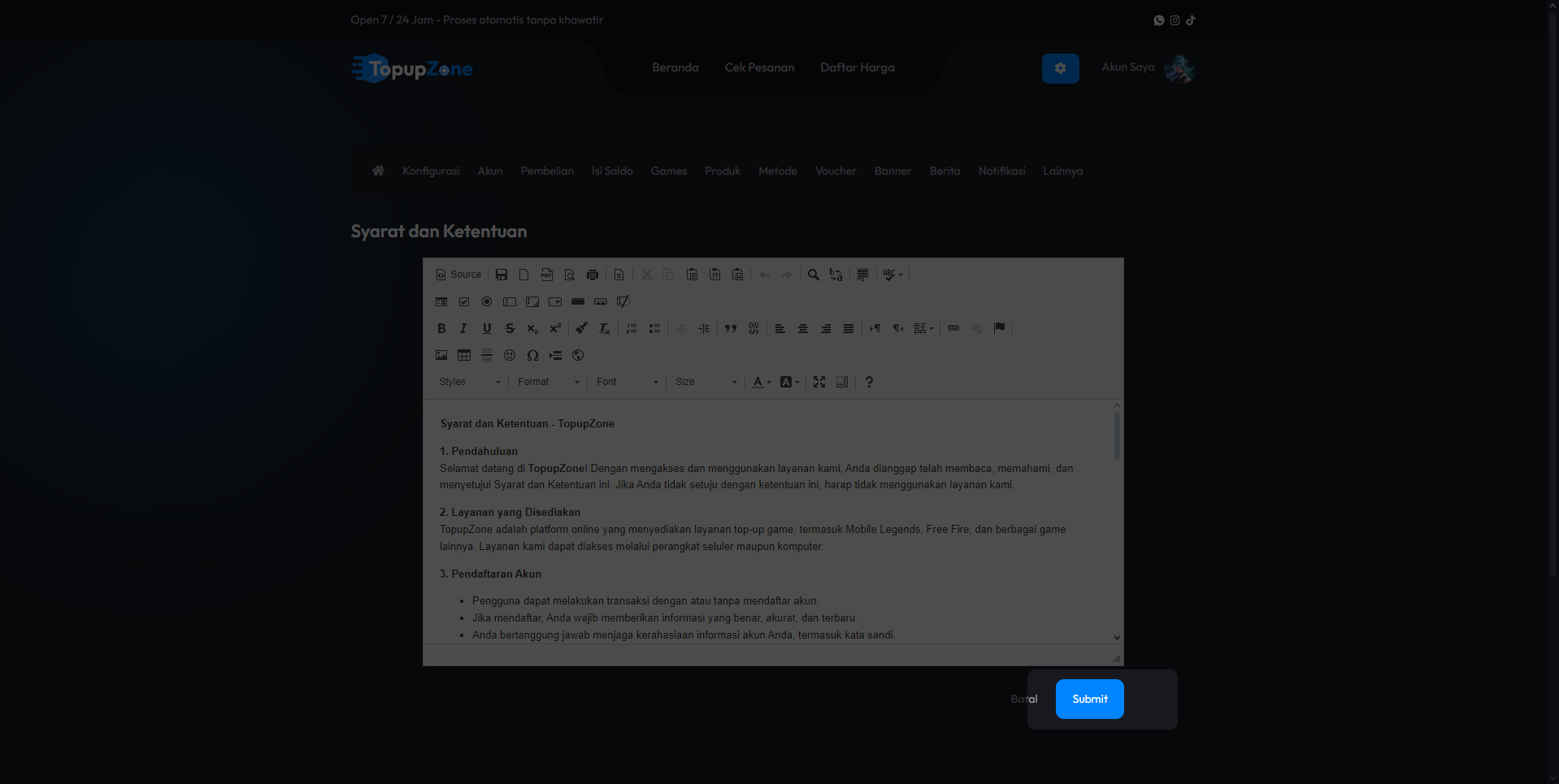Open Find with the magnifier icon
Viewport: 1559px width, 784px height.
coord(813,275)
